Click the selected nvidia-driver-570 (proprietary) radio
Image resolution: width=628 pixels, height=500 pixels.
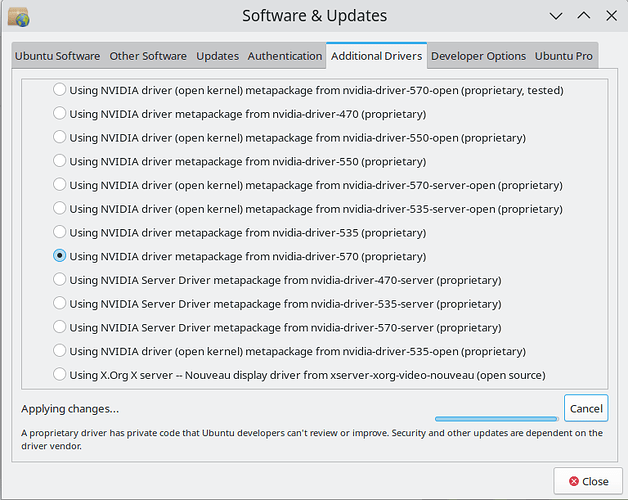coord(59,256)
